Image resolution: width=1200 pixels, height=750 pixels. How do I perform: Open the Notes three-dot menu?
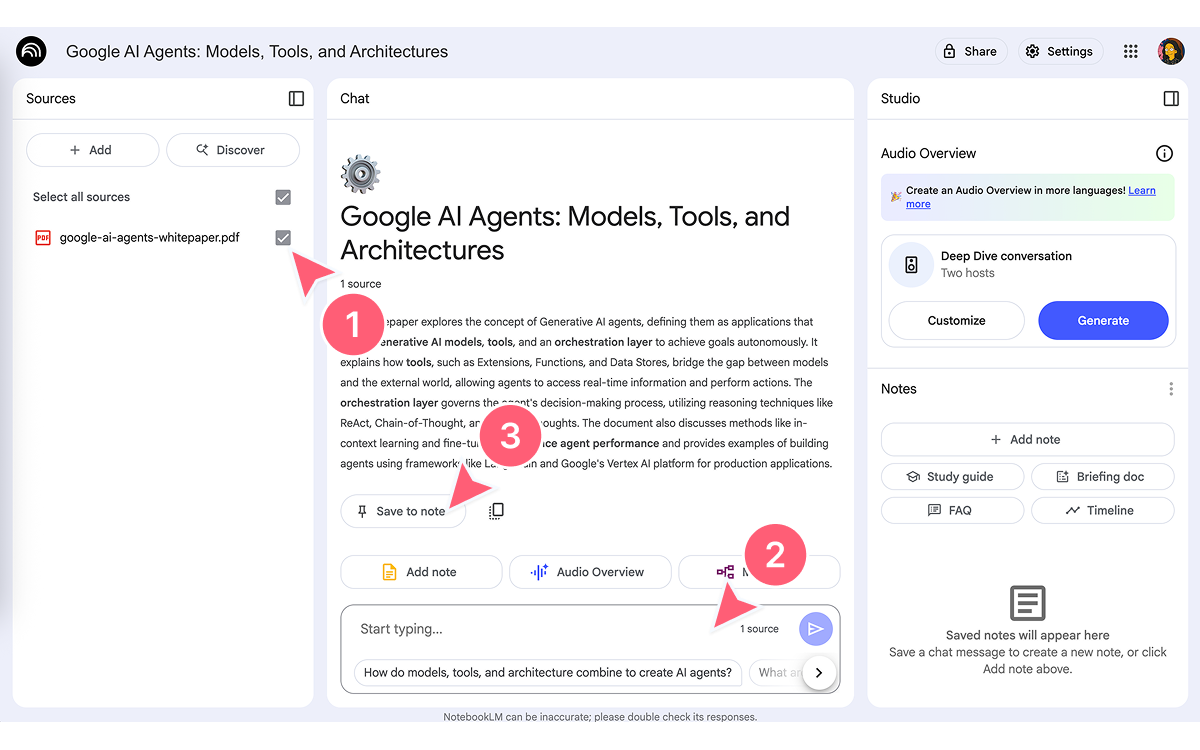[1171, 389]
